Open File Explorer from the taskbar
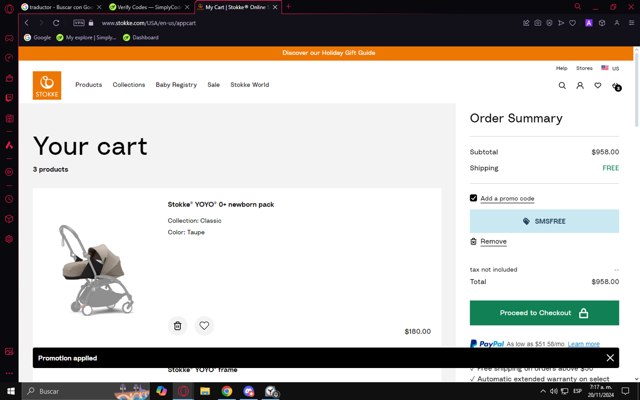640x400 pixels. click(205, 391)
